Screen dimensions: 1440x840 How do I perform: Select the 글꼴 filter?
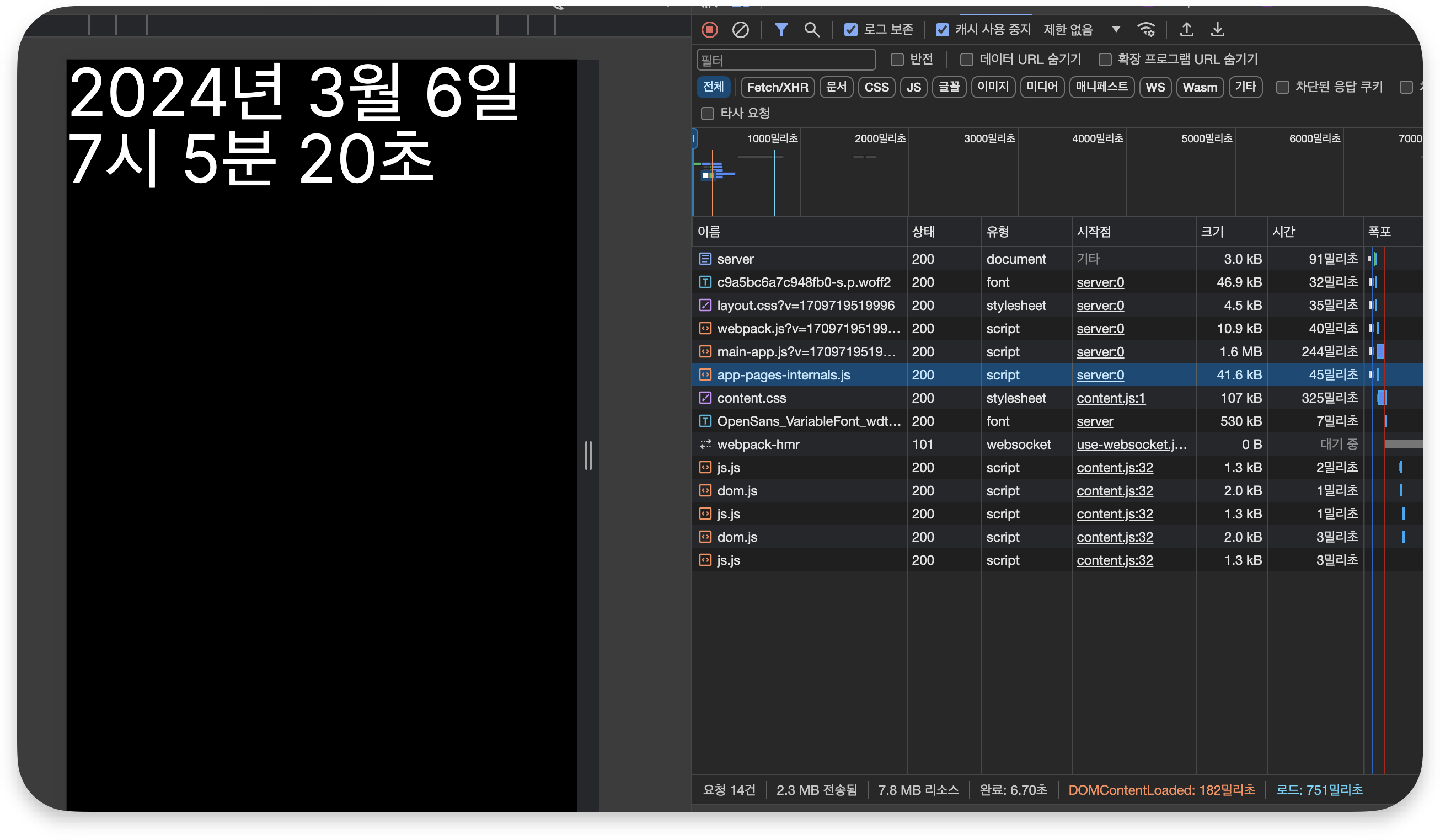[x=949, y=87]
